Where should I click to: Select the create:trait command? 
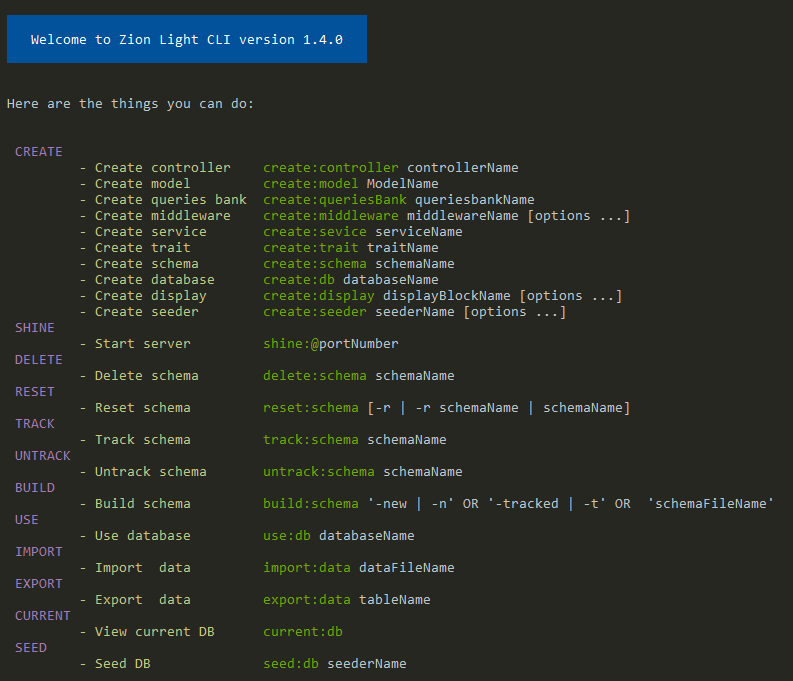311,248
